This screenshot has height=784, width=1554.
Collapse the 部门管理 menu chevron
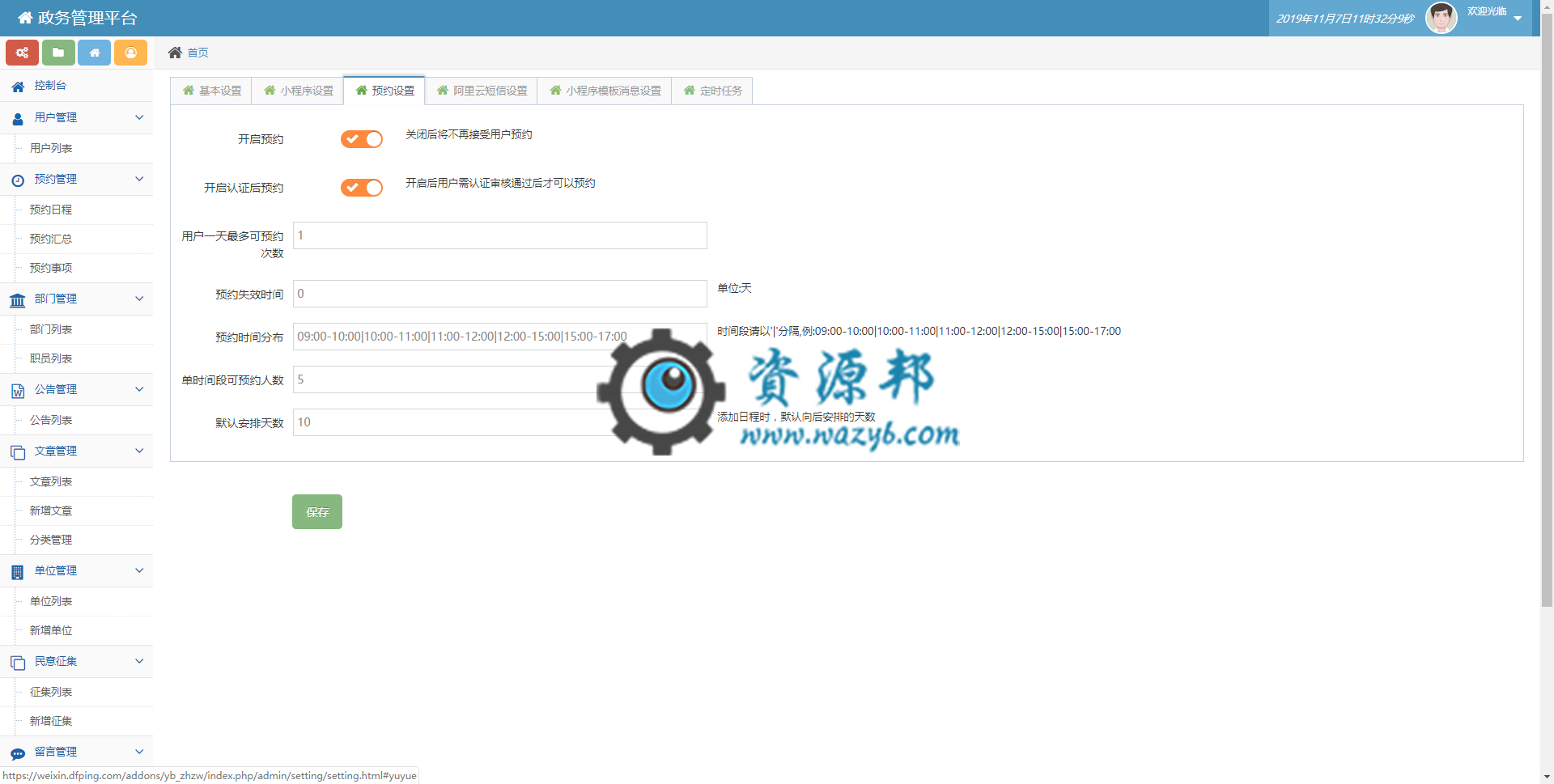(139, 299)
